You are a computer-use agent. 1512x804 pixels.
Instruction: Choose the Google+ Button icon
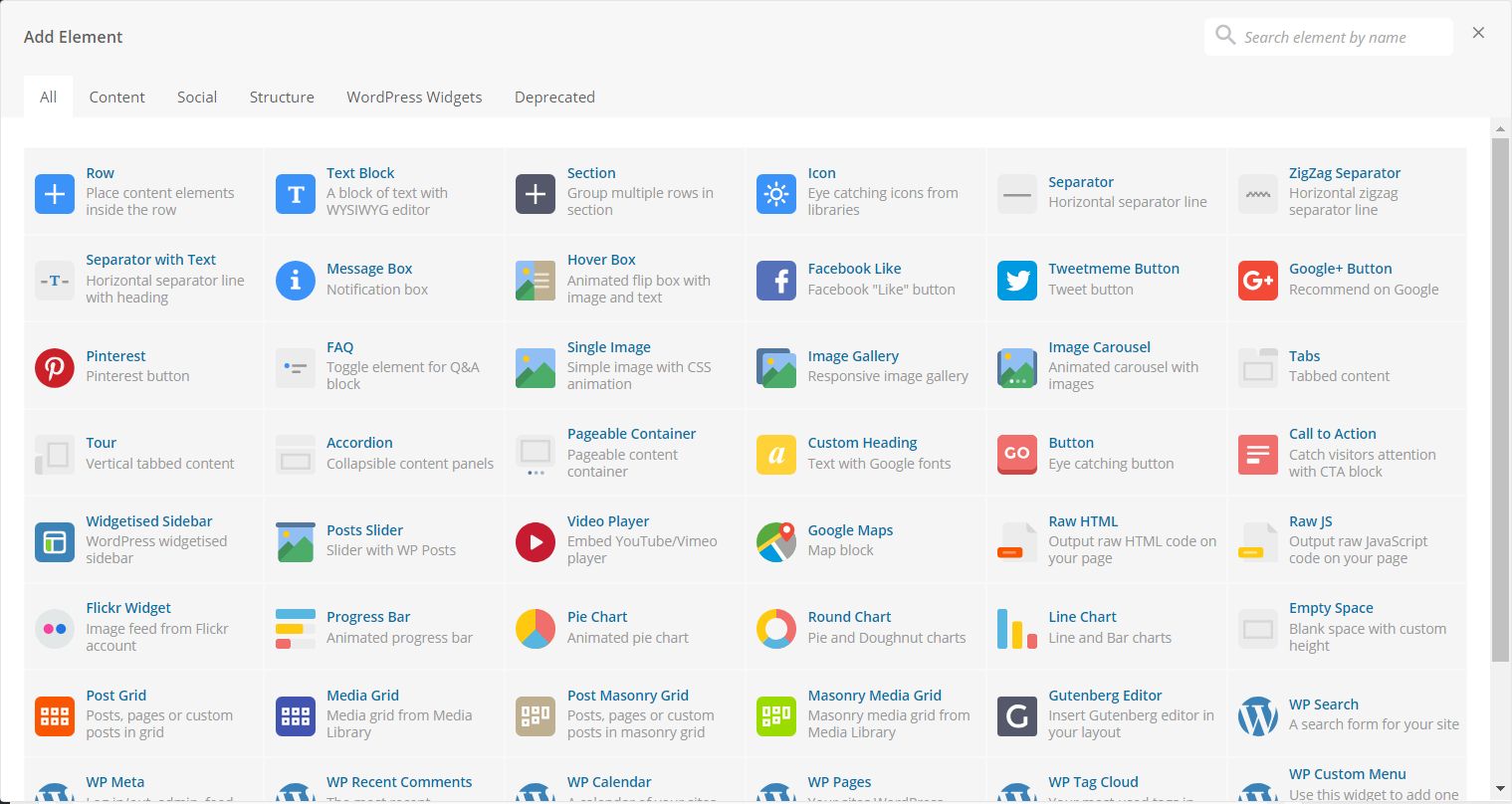1258,281
